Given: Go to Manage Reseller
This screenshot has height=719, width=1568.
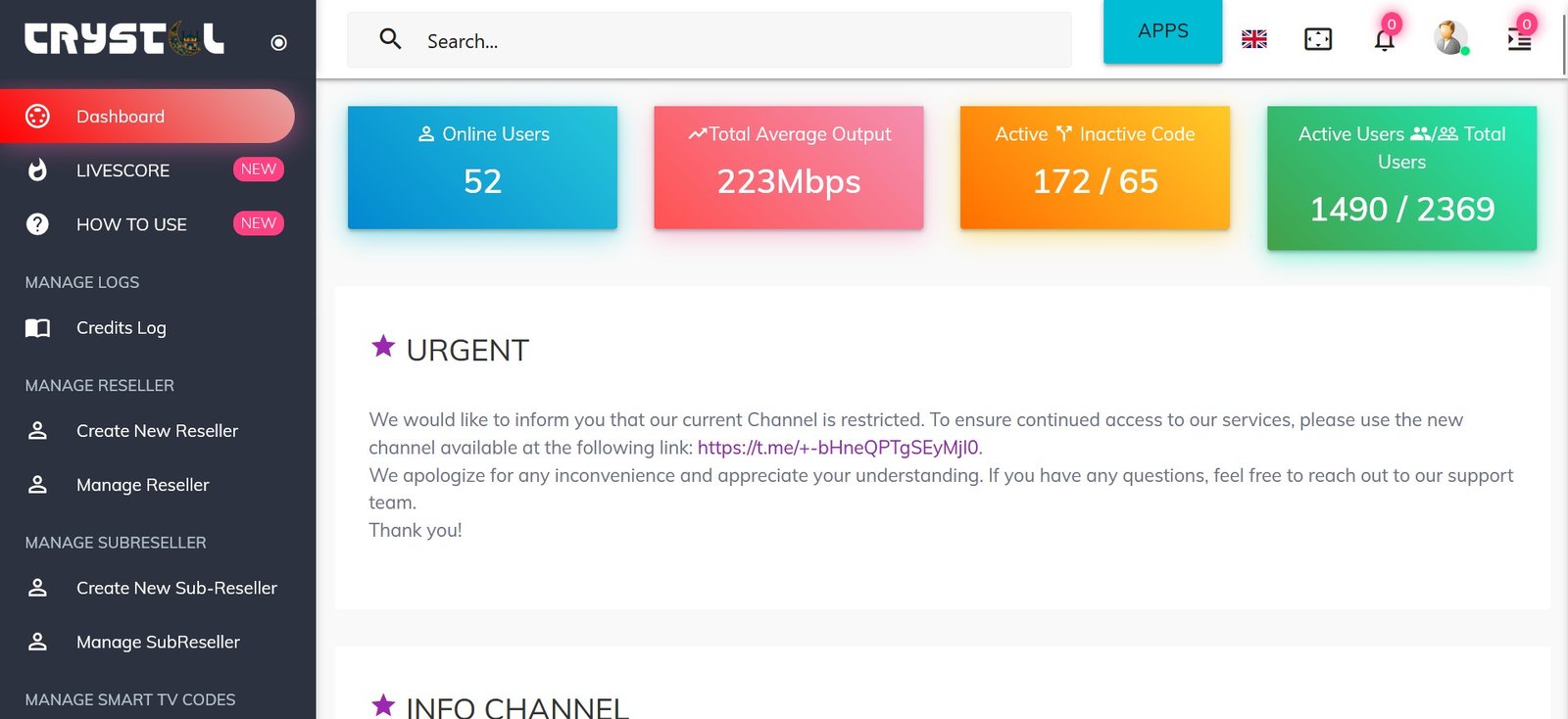Looking at the screenshot, I should coord(142,485).
